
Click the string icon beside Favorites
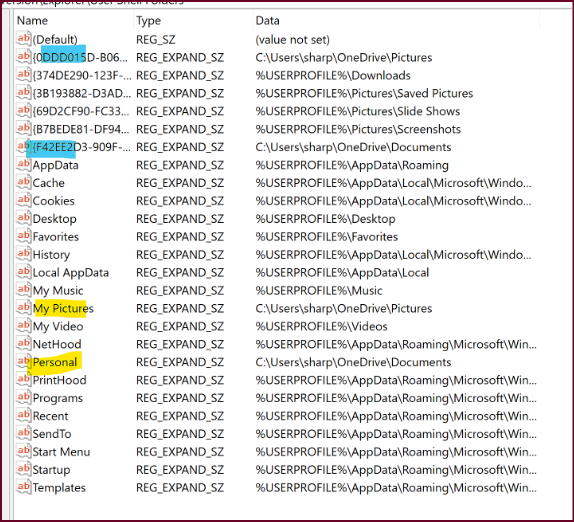(x=24, y=236)
